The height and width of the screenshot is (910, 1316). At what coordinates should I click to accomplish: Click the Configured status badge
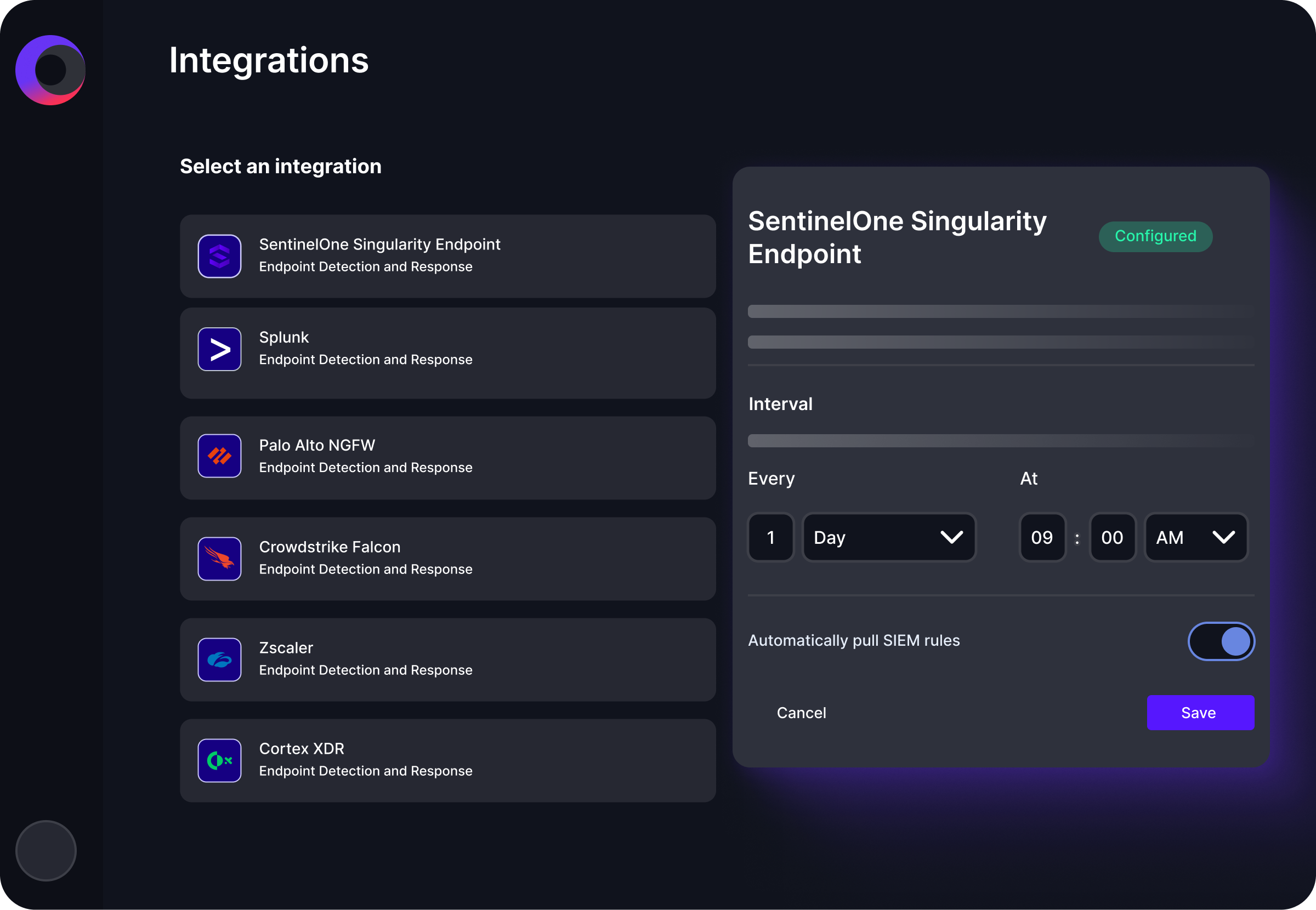pos(1155,237)
